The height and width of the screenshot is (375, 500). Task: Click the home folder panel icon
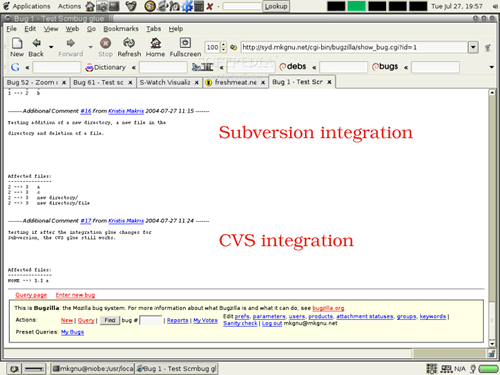pyautogui.click(x=90, y=6)
